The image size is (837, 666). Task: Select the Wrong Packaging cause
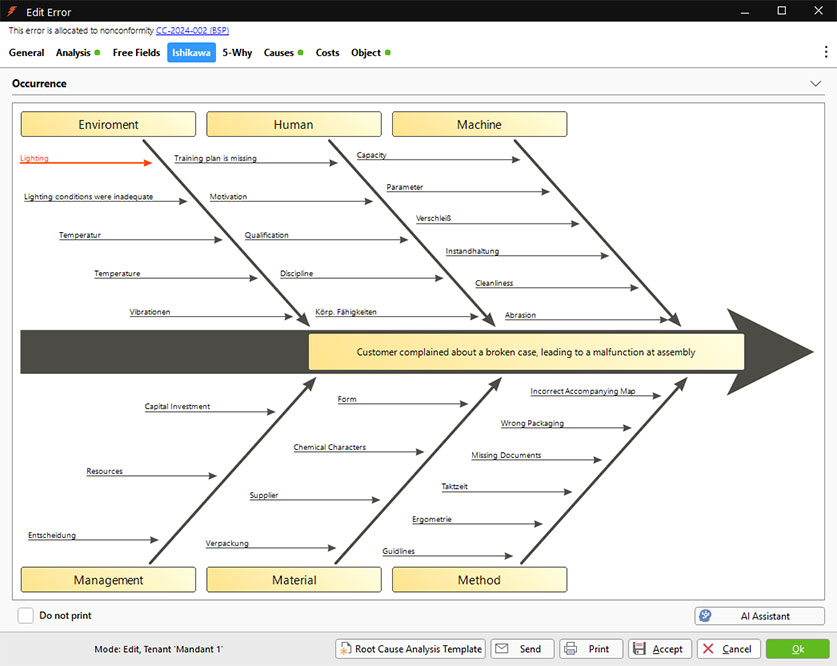(x=532, y=424)
